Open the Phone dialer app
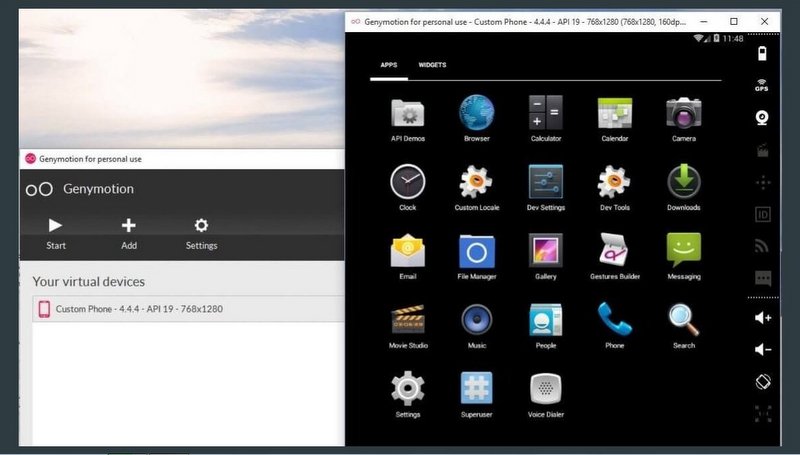 point(614,325)
